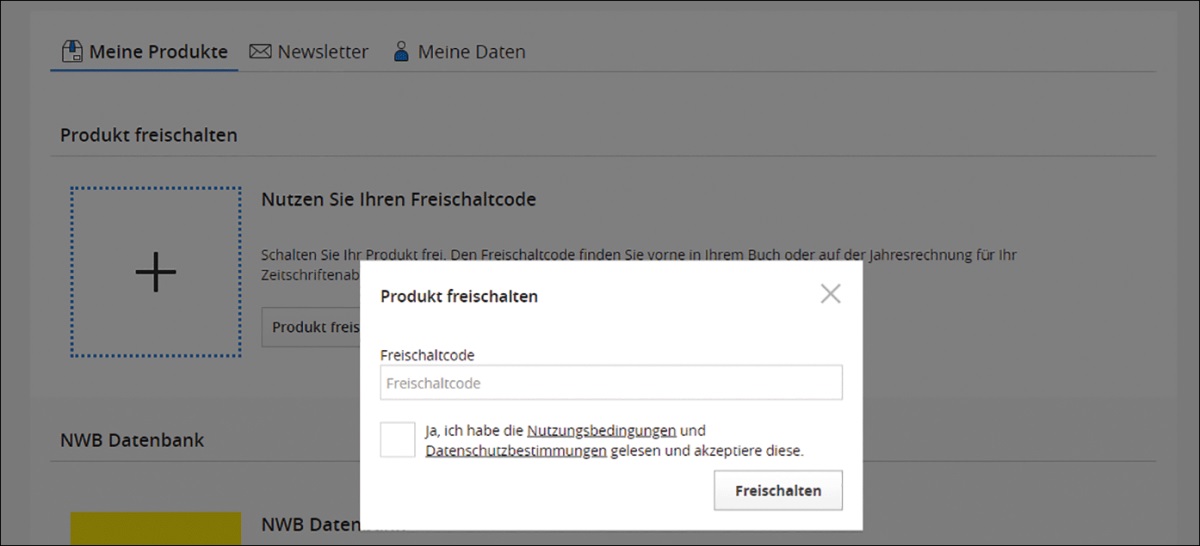Click the Freischaltcode label above the input
1200x546 pixels.
427,355
